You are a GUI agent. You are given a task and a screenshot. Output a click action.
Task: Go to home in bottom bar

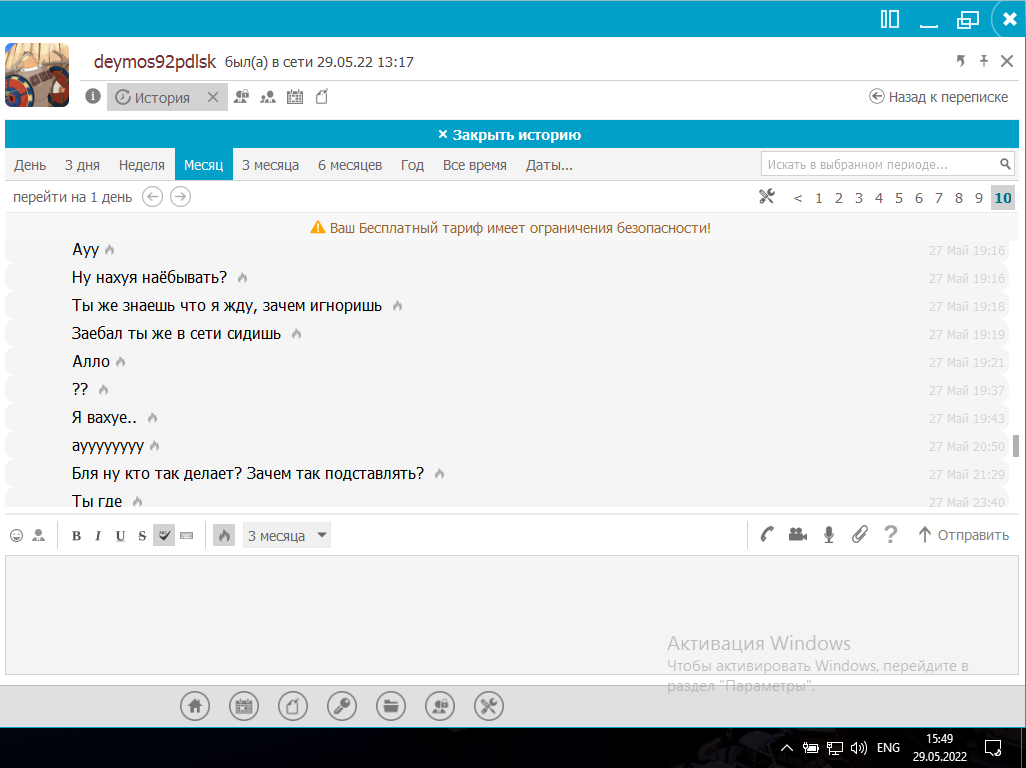pos(195,706)
